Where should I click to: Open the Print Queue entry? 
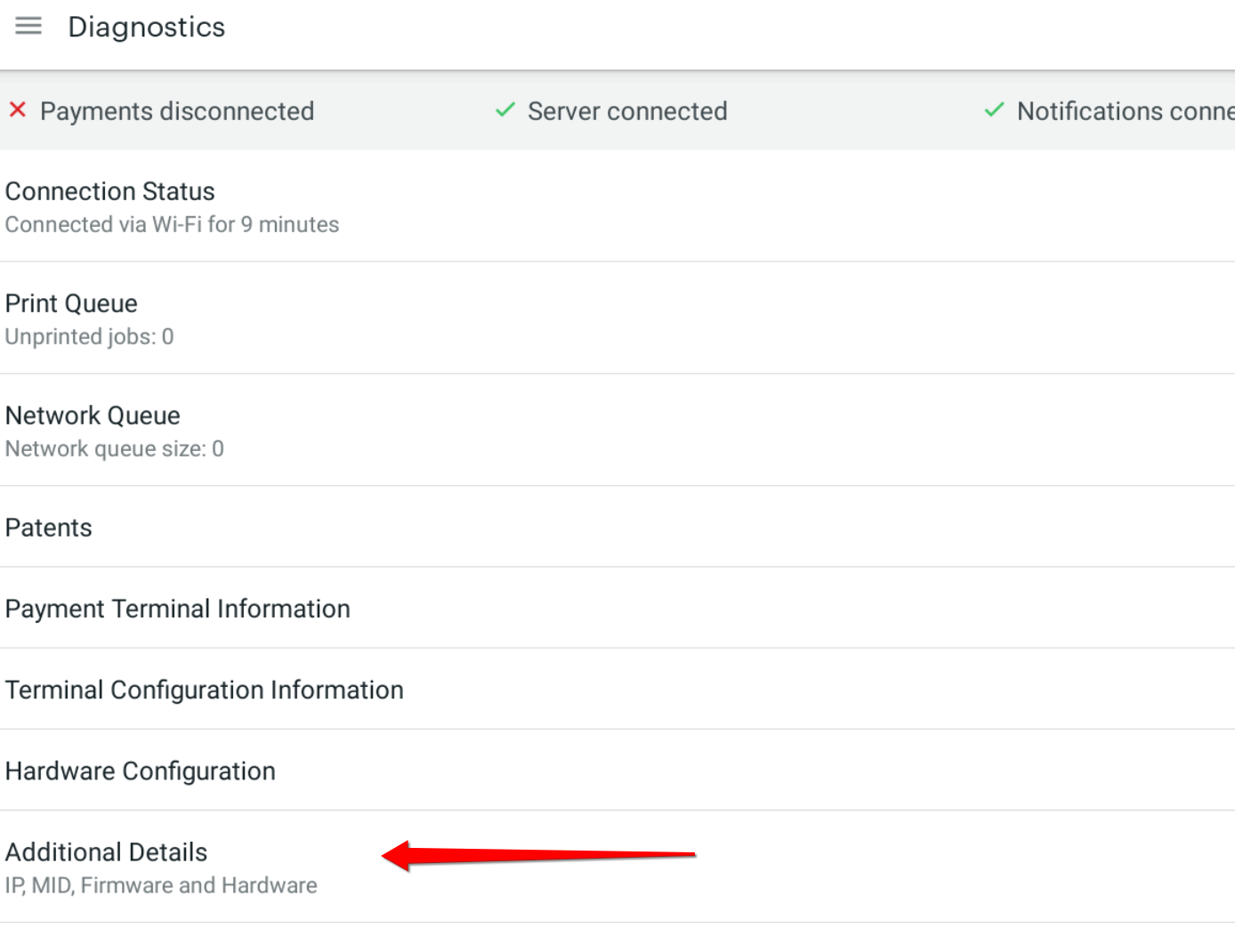(x=71, y=303)
